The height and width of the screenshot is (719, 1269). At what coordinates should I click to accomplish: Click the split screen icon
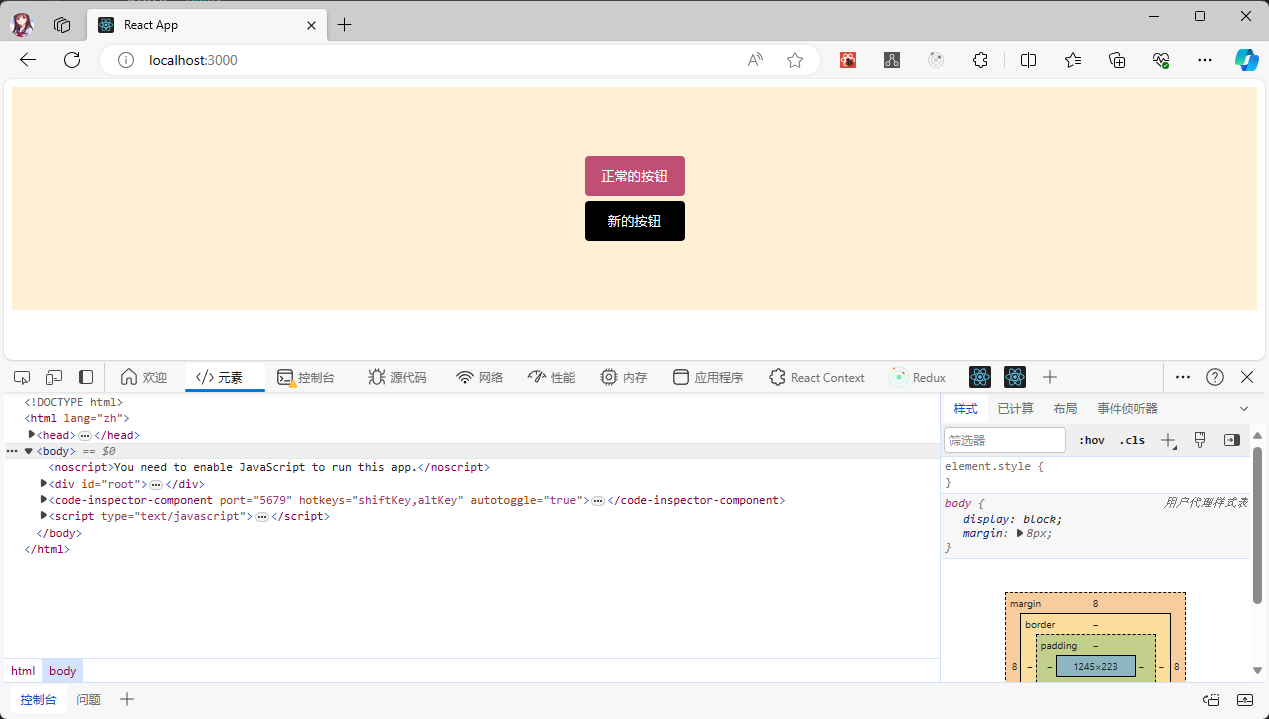(1028, 60)
